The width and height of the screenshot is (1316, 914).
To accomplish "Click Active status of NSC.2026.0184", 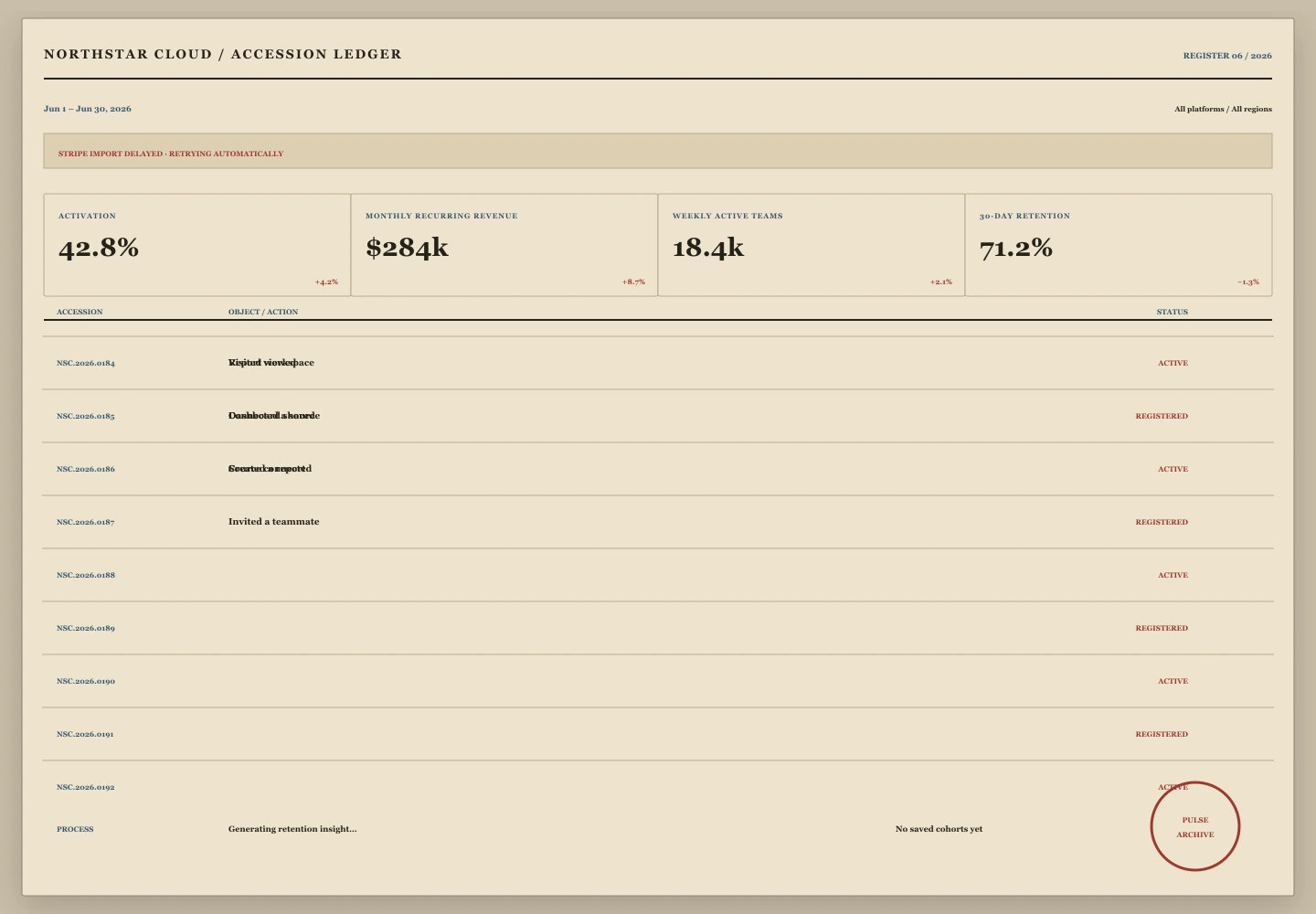I will pos(1173,363).
